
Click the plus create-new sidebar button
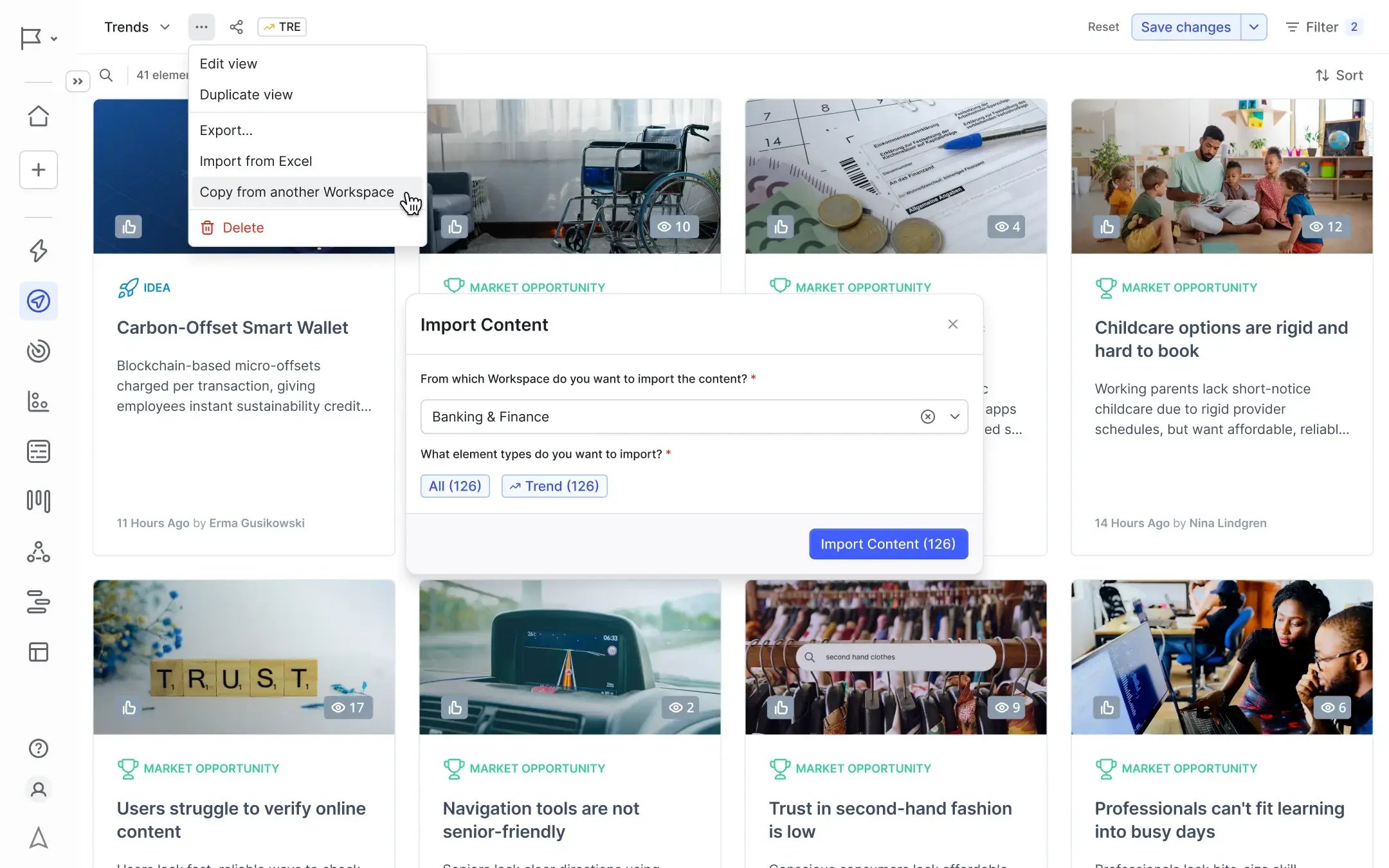tap(39, 170)
